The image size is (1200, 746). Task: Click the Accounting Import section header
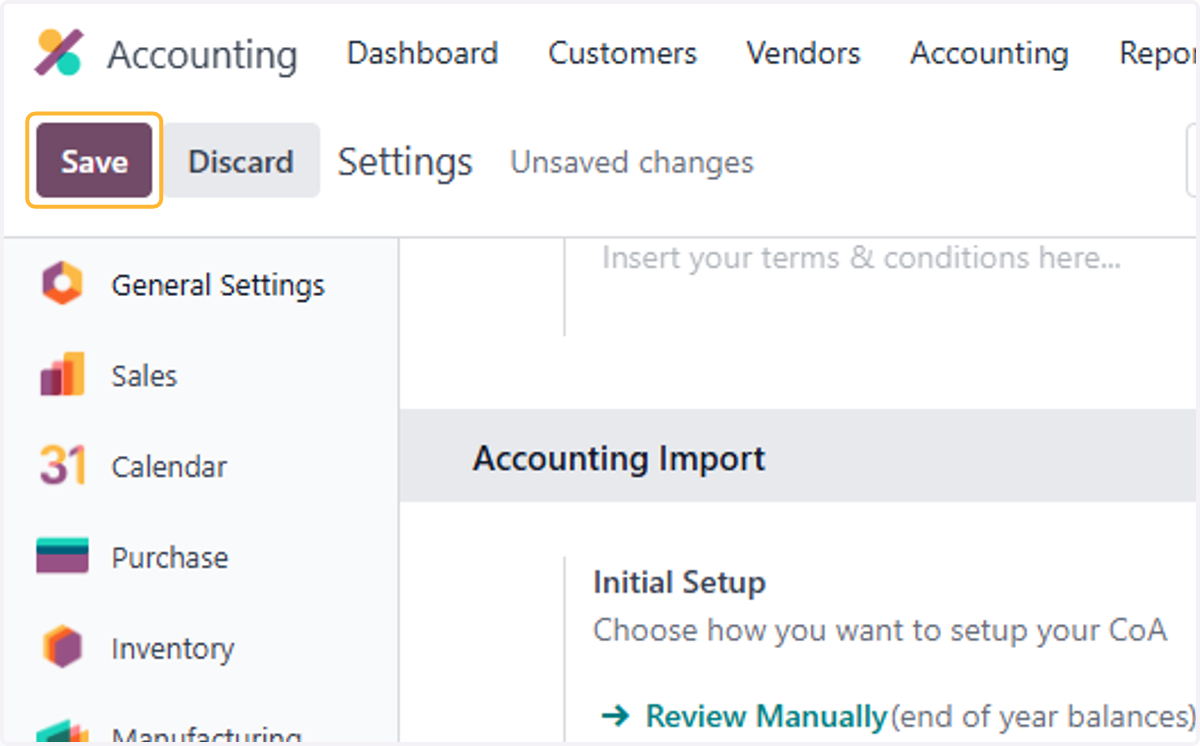[619, 458]
